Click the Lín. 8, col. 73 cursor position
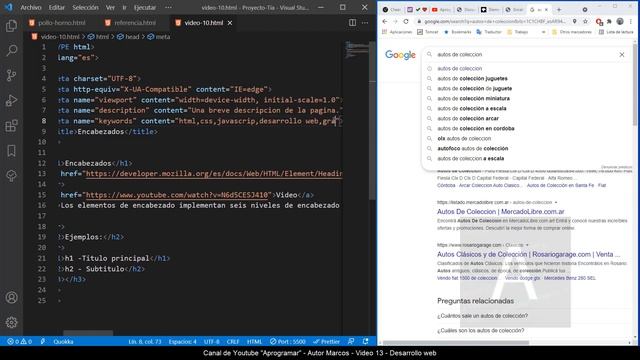640x360 pixels. click(145, 342)
